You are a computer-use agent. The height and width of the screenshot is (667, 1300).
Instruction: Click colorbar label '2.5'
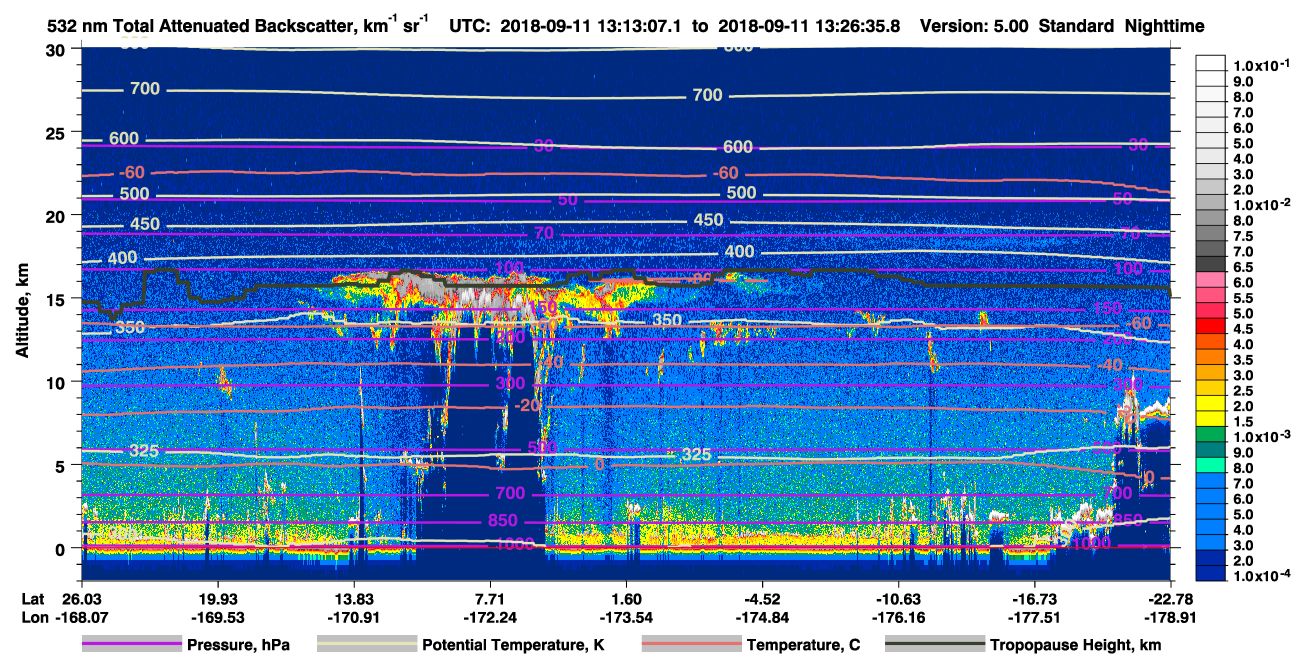(1244, 391)
